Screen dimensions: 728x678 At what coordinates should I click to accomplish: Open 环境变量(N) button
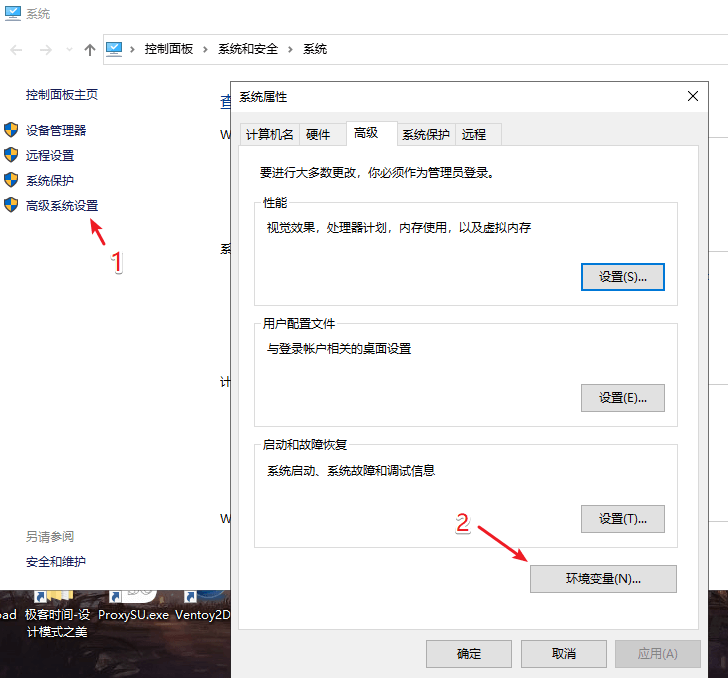(603, 579)
